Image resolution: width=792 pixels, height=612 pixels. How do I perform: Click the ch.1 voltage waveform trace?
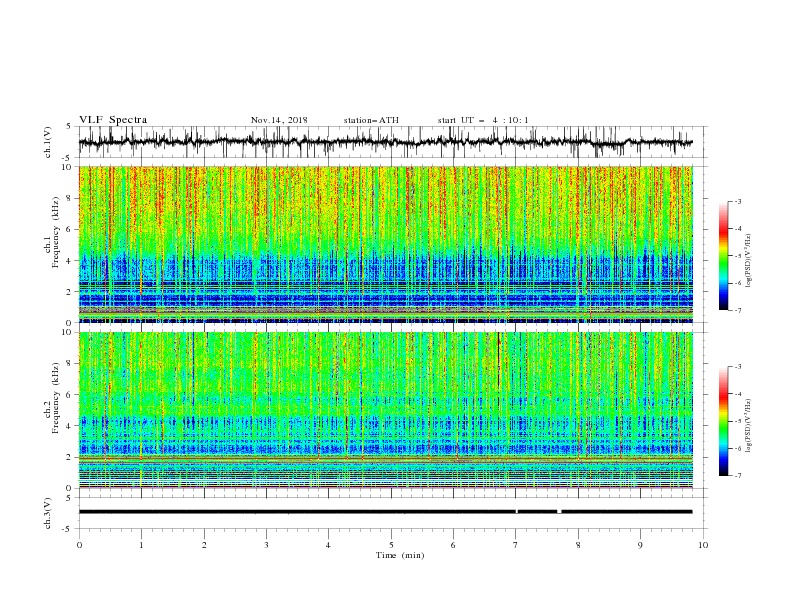(385, 142)
